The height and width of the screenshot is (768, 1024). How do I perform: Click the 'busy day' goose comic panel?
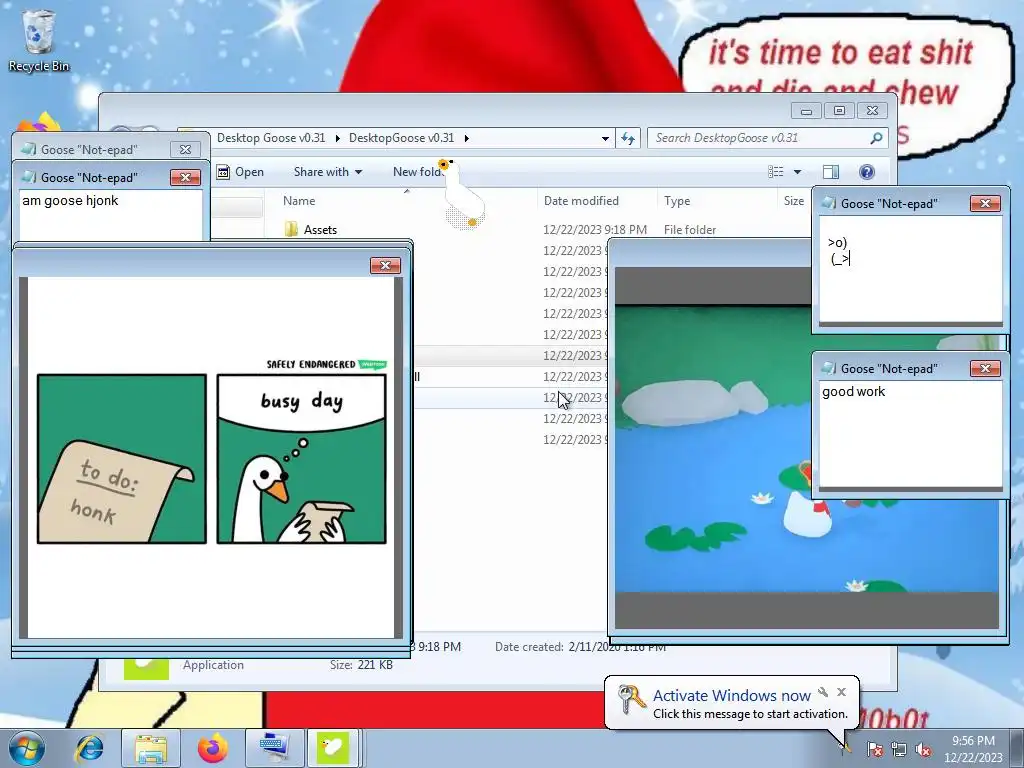coord(302,458)
